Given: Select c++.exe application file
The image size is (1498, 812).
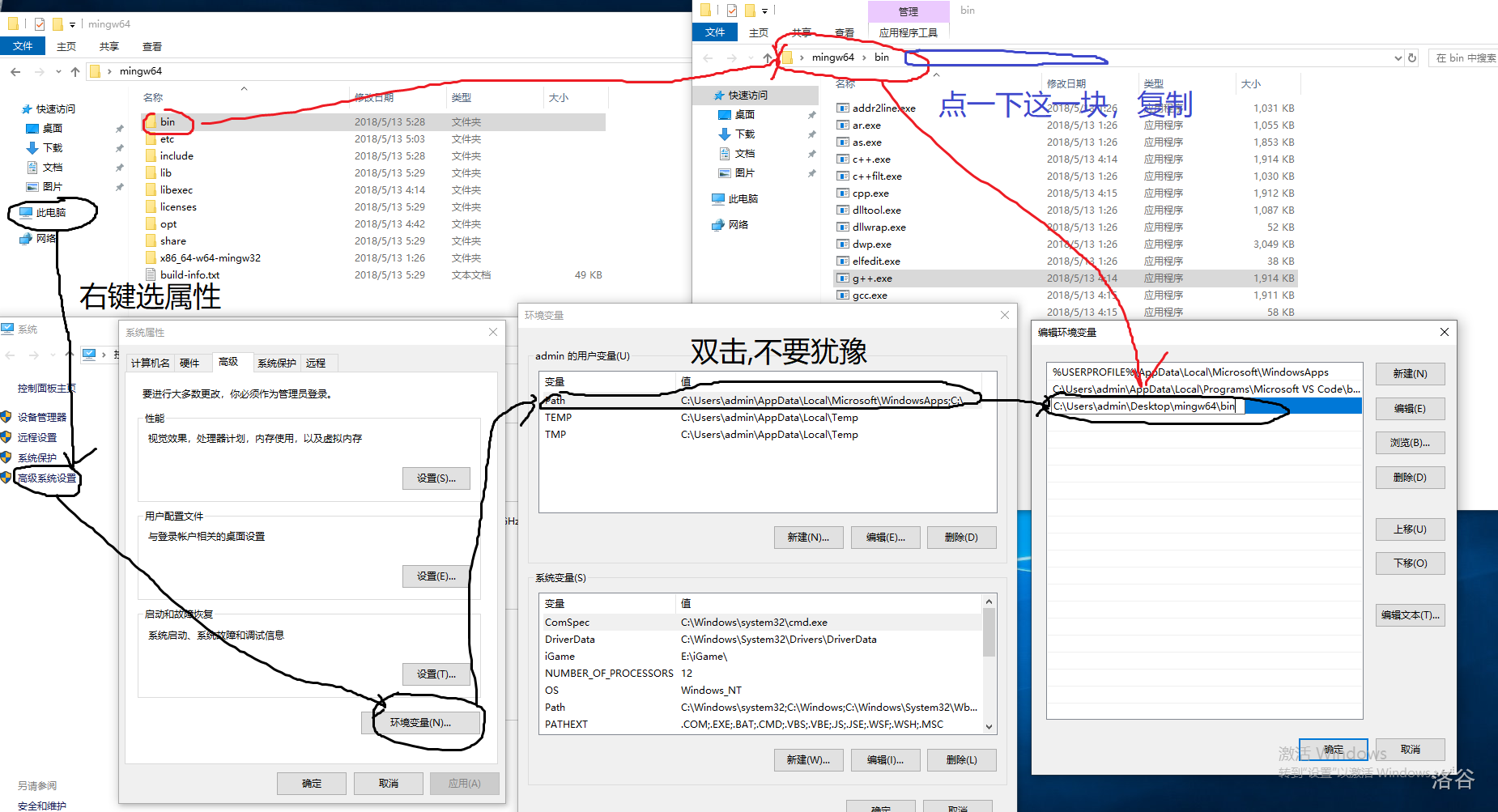Looking at the screenshot, I should pyautogui.click(x=871, y=159).
